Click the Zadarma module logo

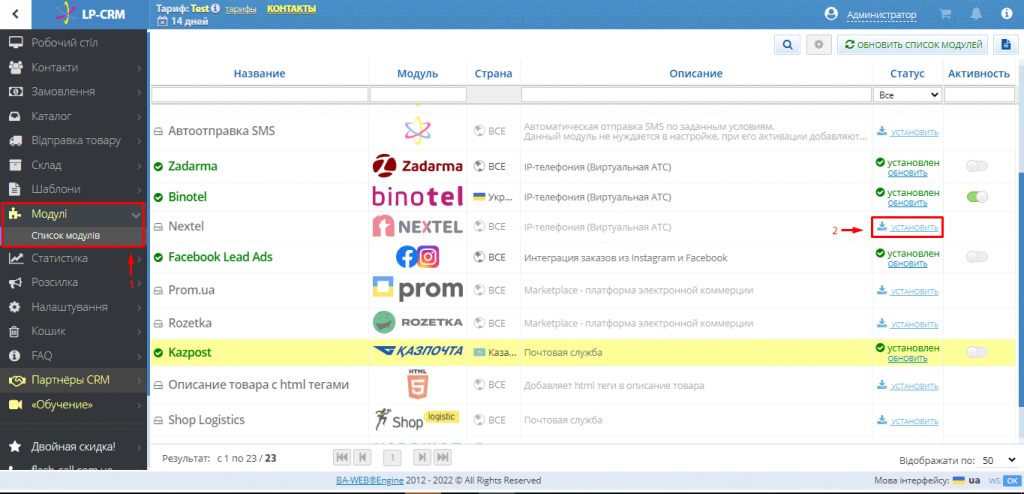point(417,166)
